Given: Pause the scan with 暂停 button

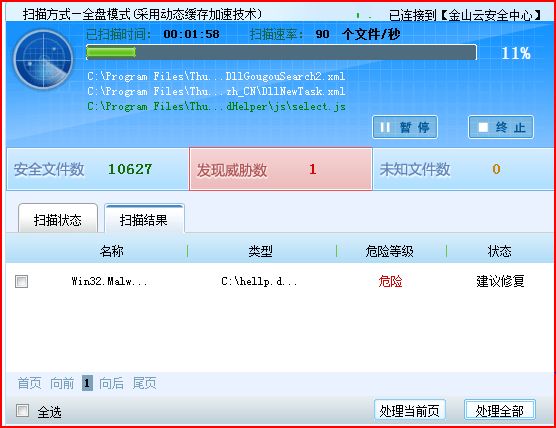Looking at the screenshot, I should click(x=405, y=127).
